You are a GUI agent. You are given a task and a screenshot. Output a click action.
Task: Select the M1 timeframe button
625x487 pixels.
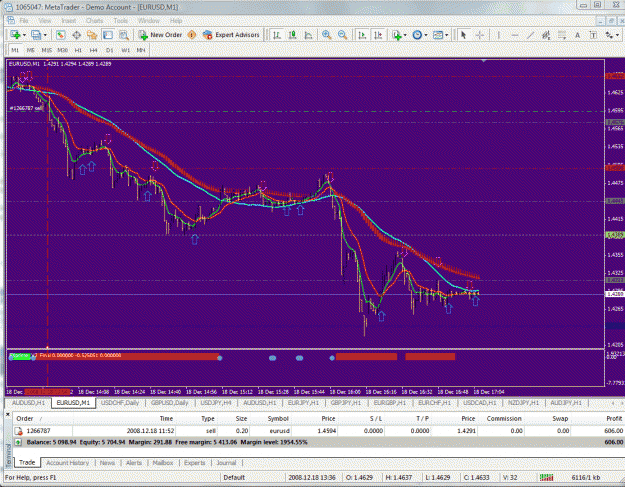(15, 50)
